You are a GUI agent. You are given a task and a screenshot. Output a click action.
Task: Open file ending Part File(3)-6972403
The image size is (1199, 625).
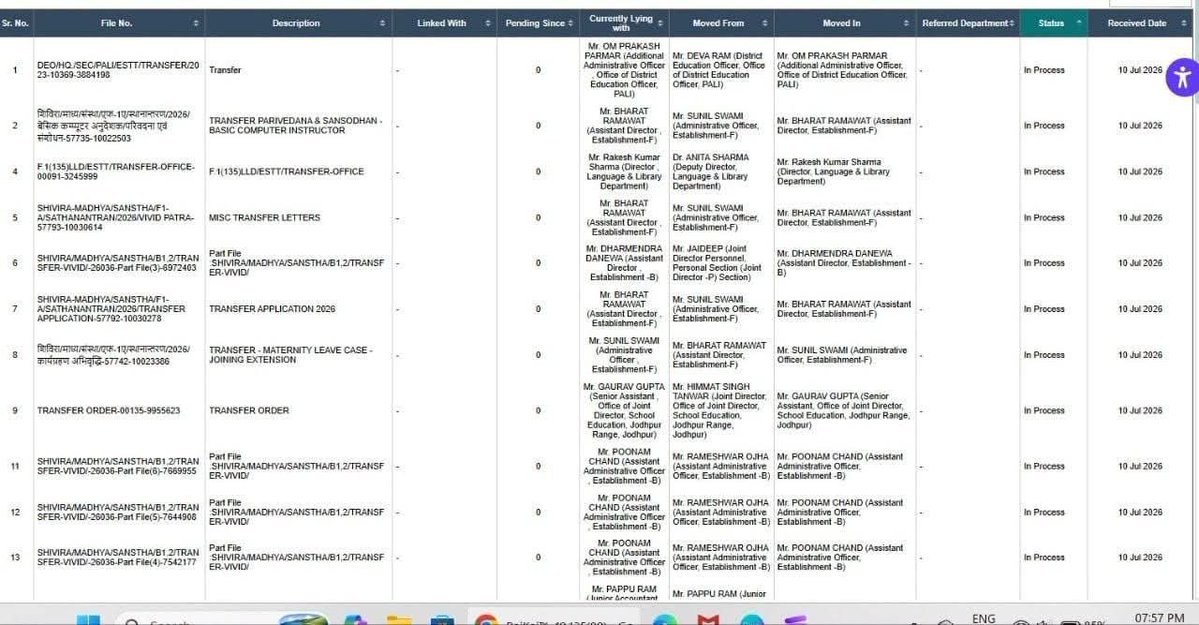(118, 263)
